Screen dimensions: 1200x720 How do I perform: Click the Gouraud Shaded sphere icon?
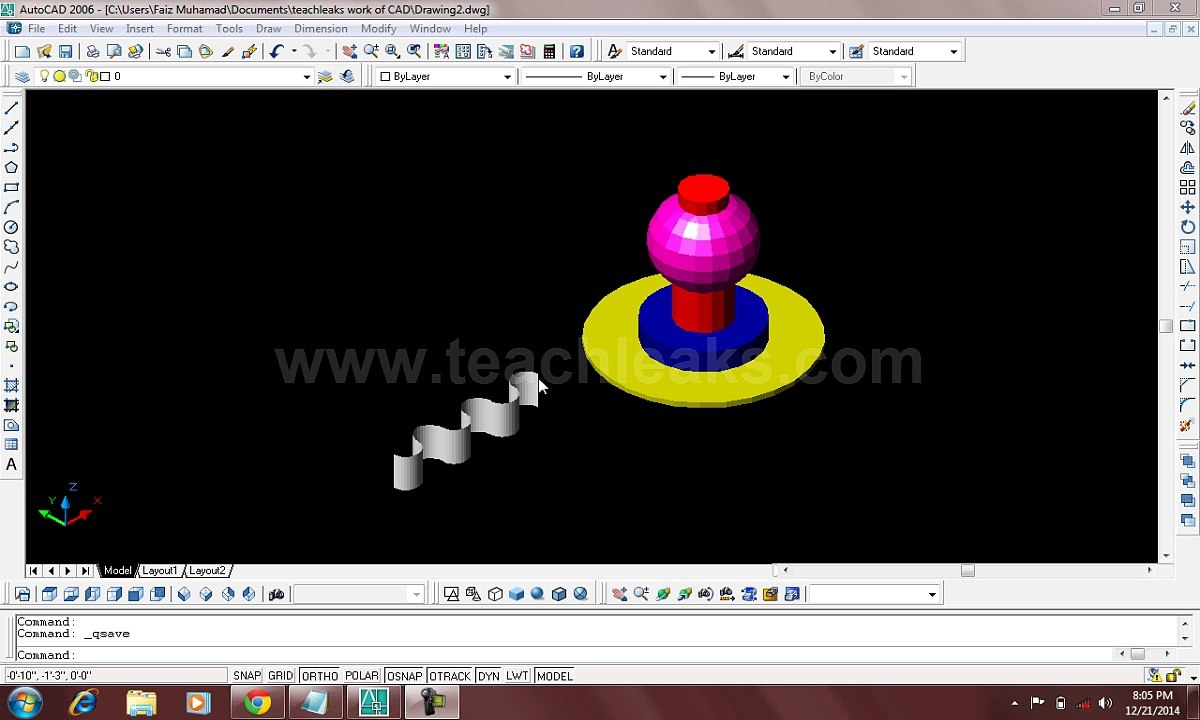point(538,594)
